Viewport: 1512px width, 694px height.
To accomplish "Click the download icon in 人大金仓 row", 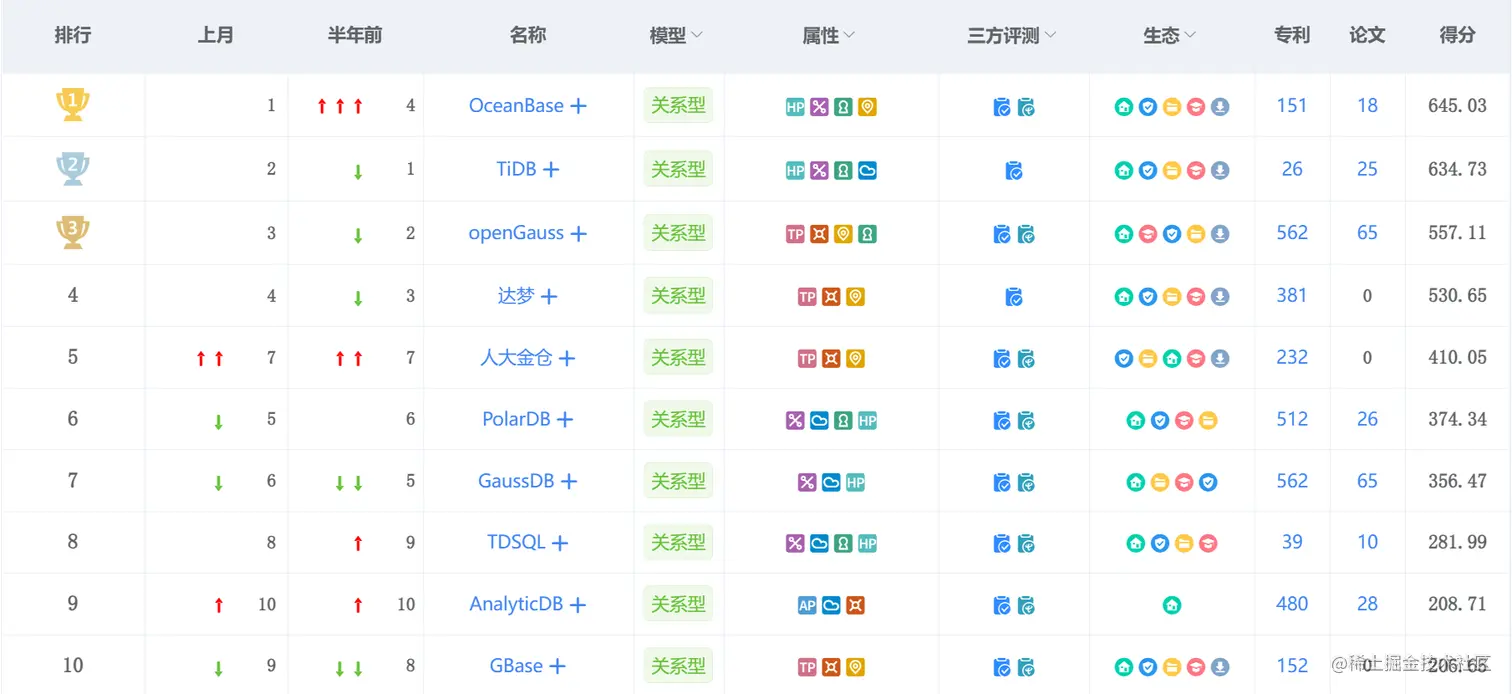I will 1220,359.
